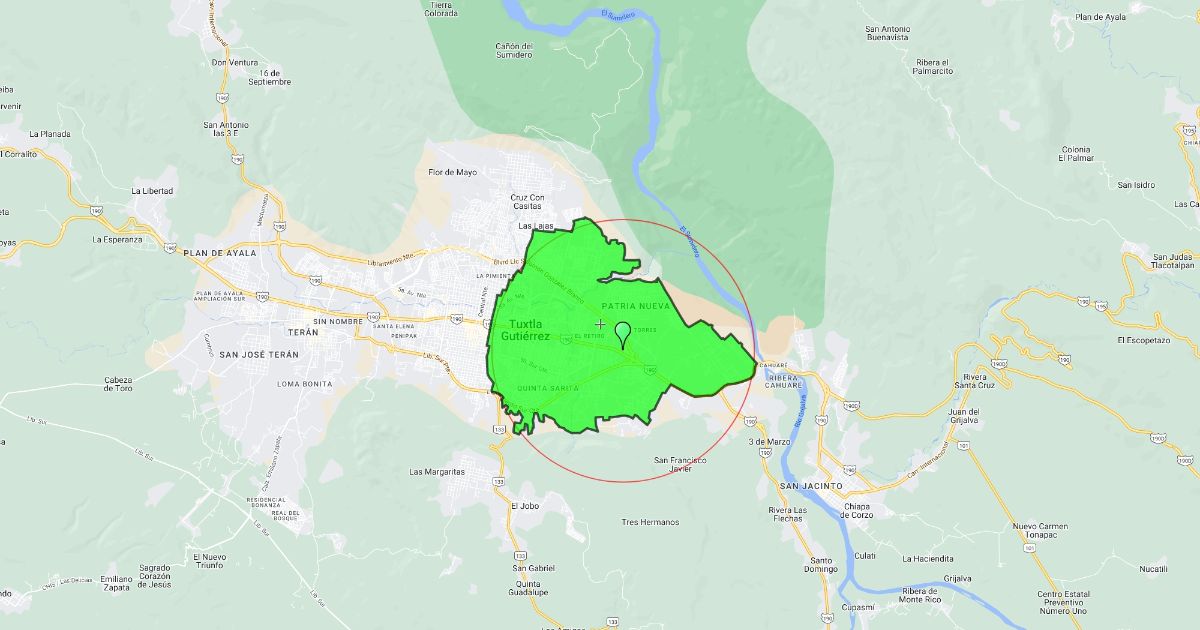Select the Chiapa de Corzo label

point(858,510)
